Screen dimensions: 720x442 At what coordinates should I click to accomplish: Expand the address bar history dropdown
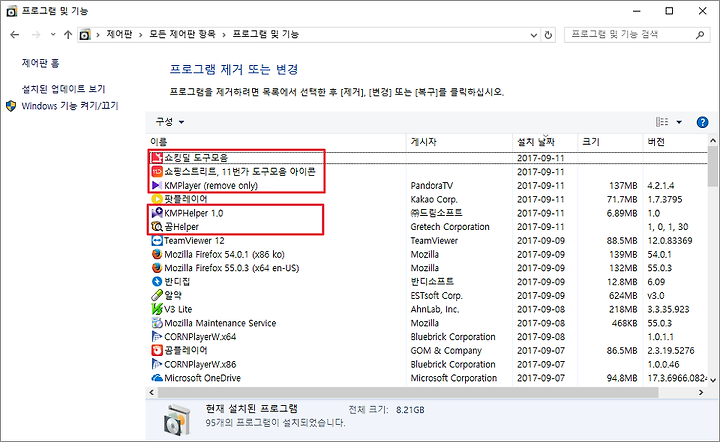point(533,35)
